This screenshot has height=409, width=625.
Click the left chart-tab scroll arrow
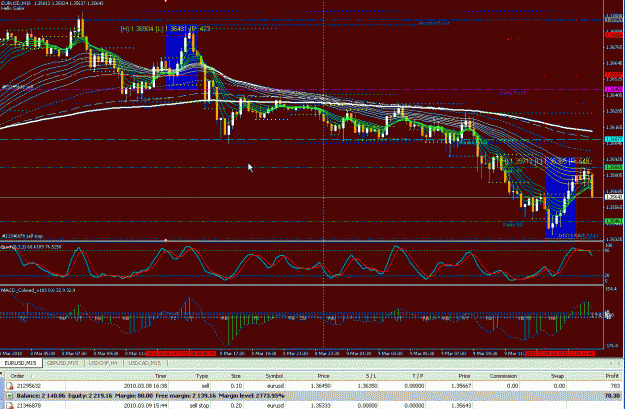click(x=611, y=363)
